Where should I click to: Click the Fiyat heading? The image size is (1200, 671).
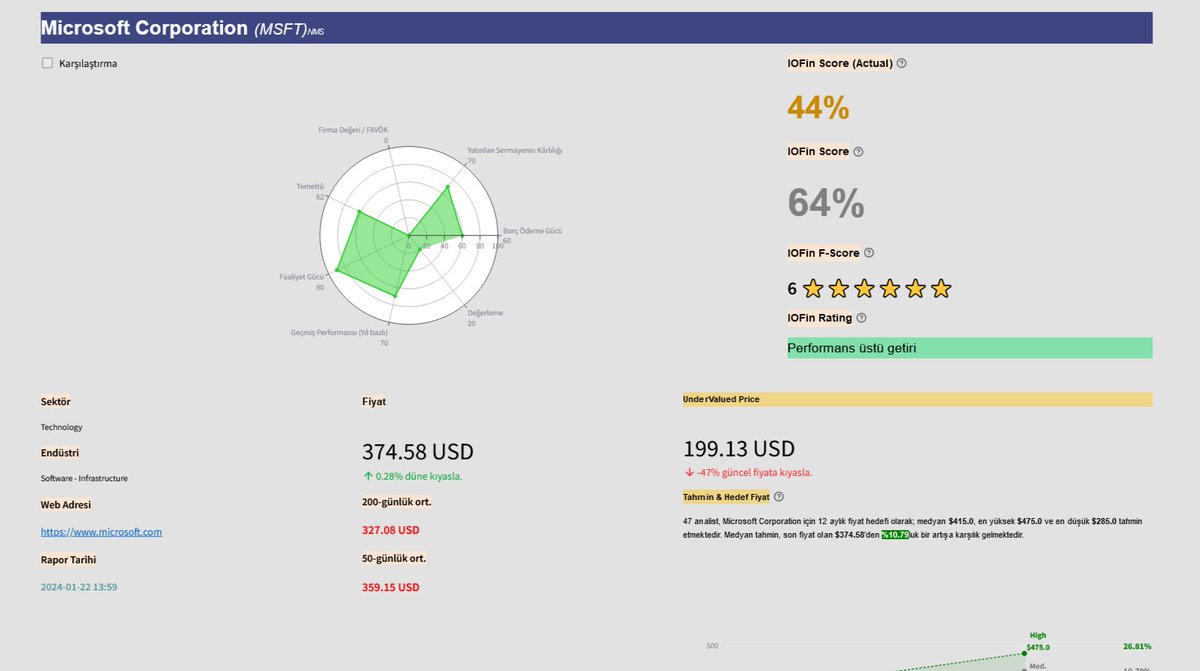374,402
